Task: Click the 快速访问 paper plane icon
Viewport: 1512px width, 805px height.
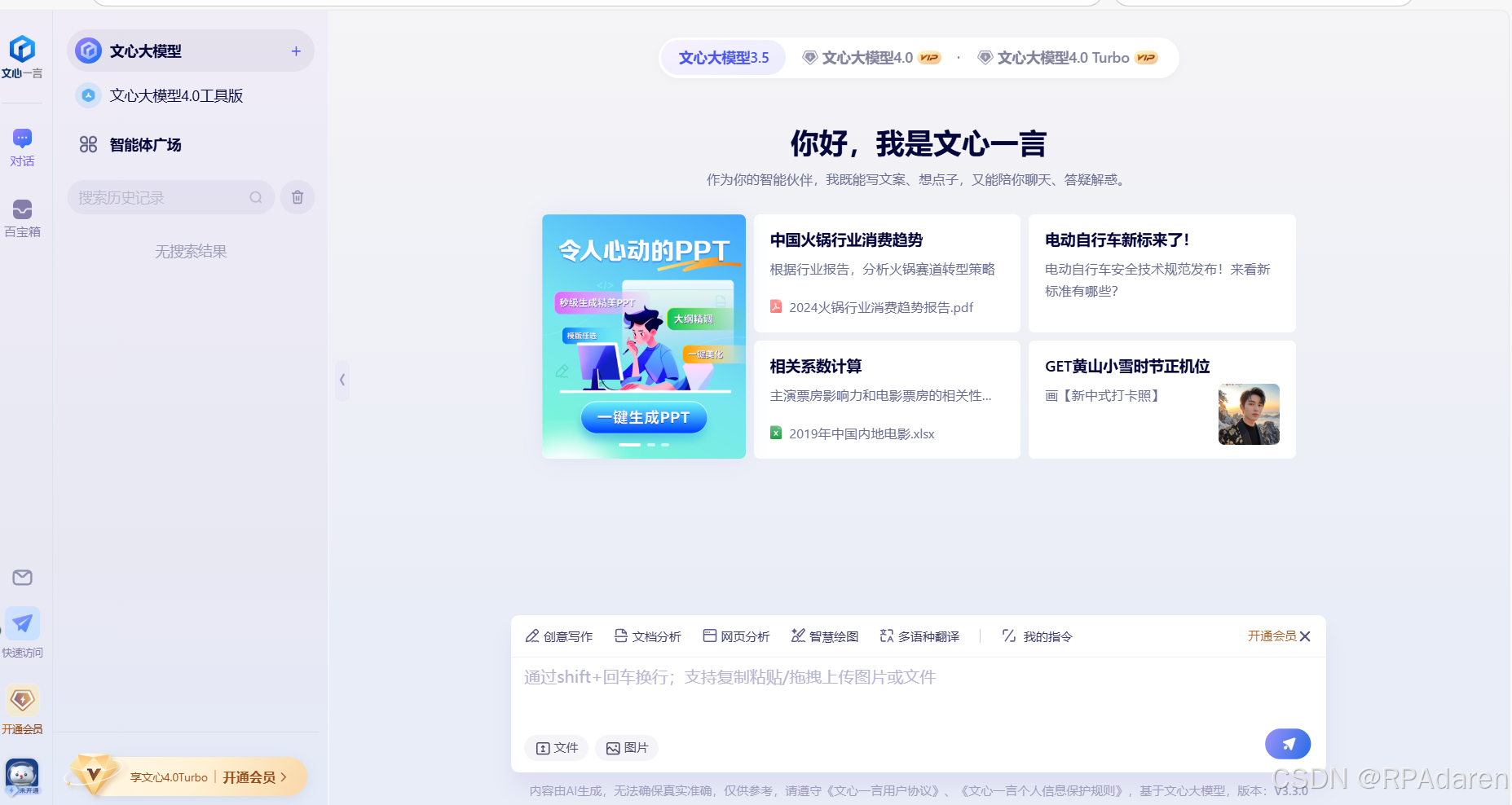Action: [x=22, y=624]
